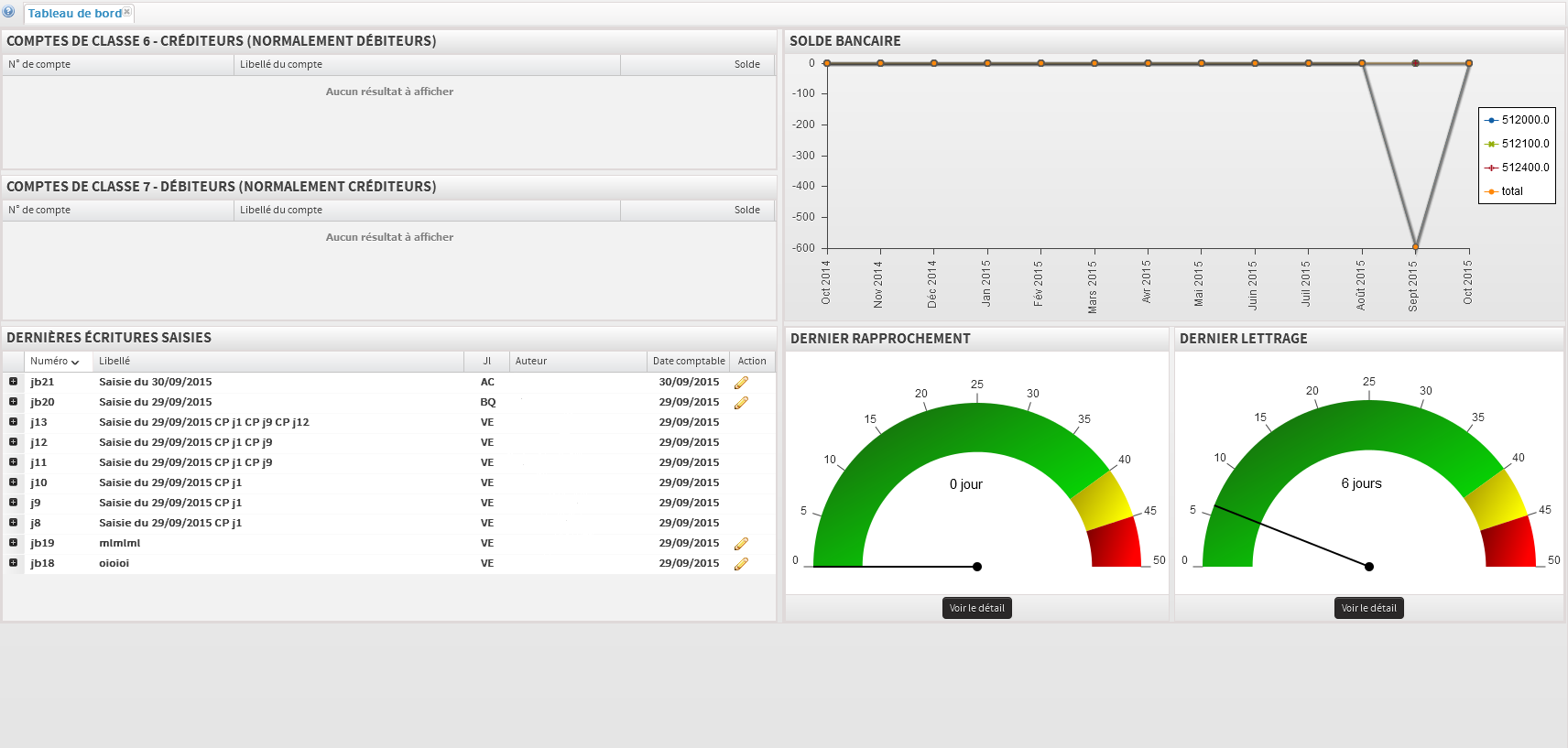Sort entries by Numéro column
Screen dimensions: 1568x748
[x=54, y=362]
